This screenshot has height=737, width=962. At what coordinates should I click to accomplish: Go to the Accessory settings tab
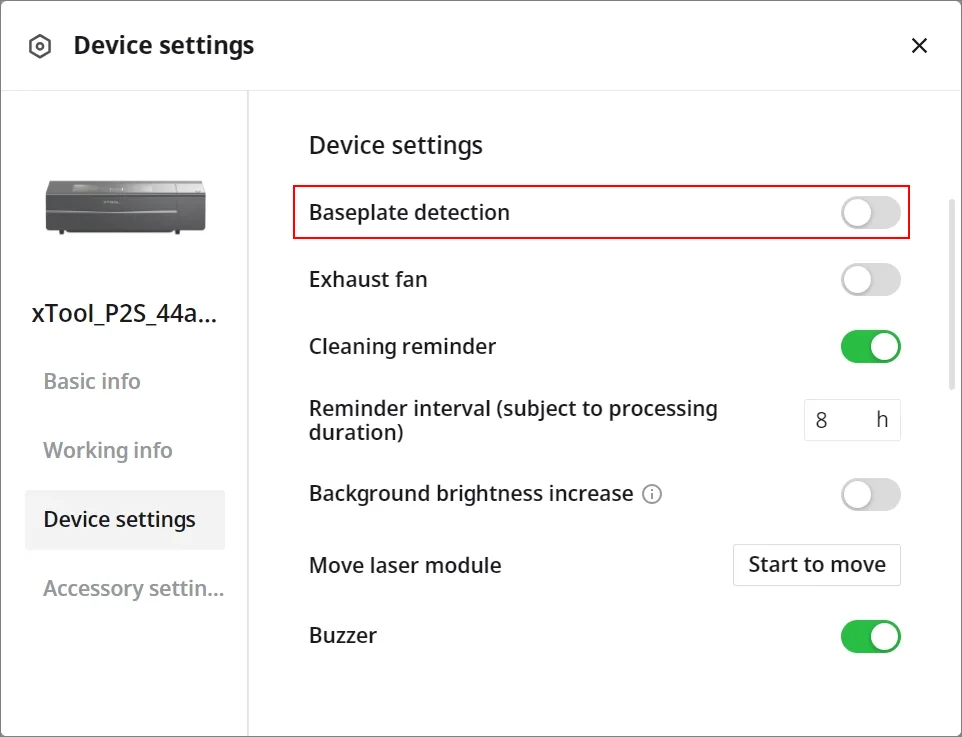click(x=134, y=588)
